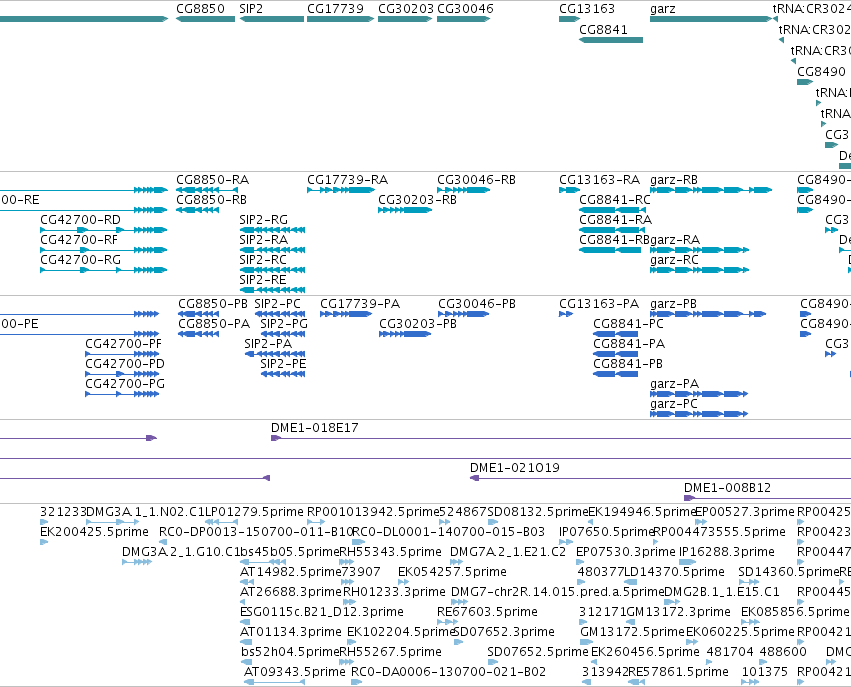851x687 pixels.
Task: Click the CG13163 gene bar
Action: (569, 19)
